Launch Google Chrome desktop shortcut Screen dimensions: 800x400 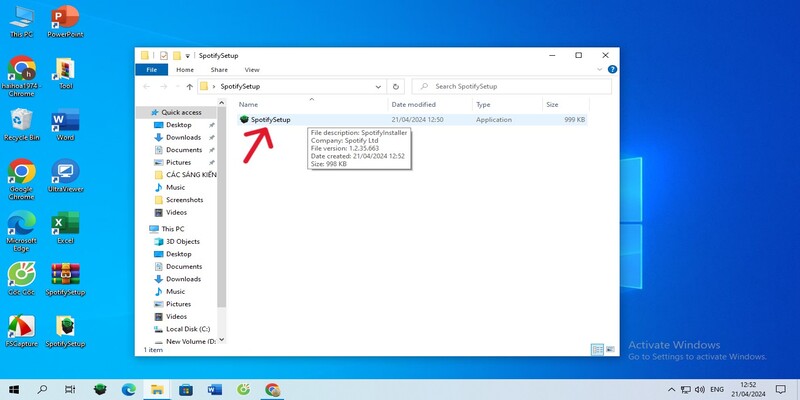21,179
